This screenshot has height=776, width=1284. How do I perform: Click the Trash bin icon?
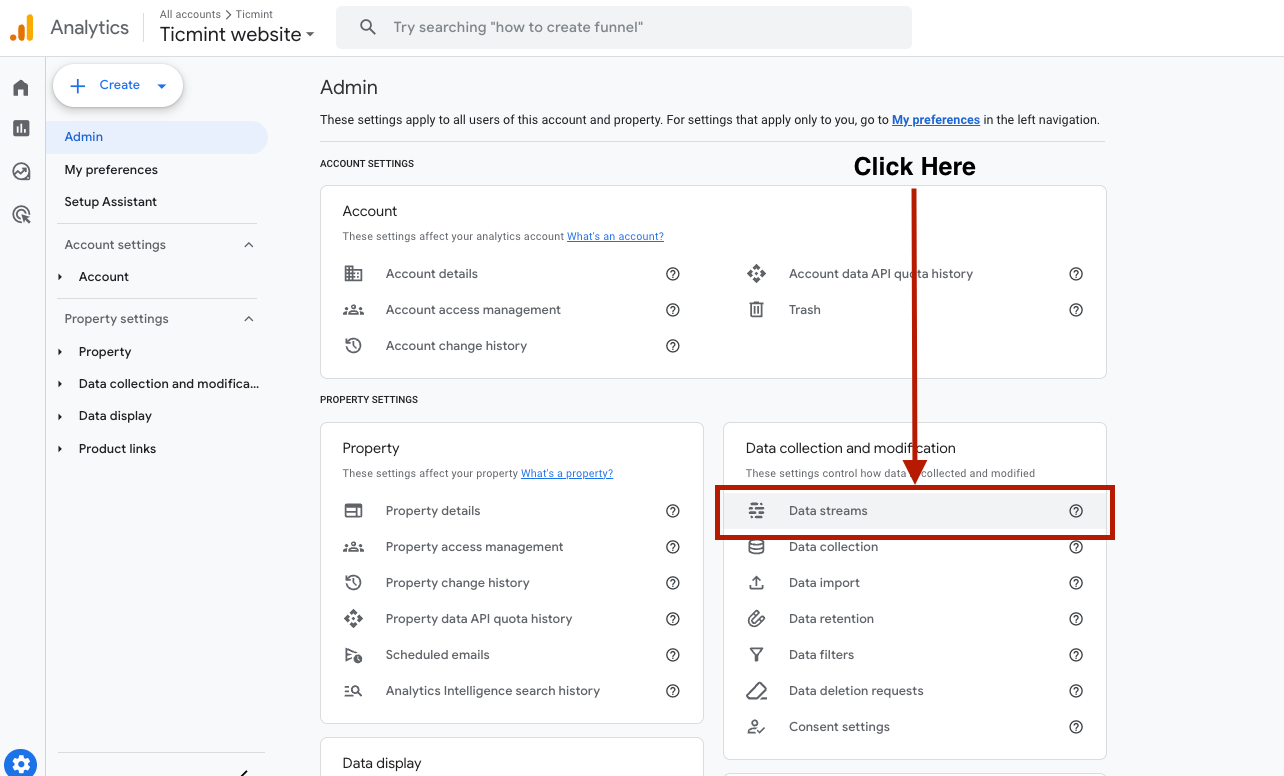757,310
